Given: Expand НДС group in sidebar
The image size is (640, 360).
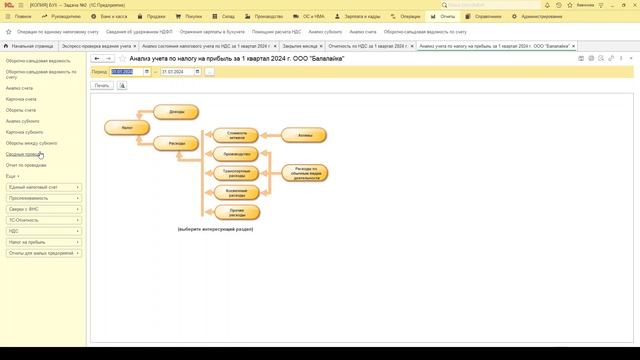Looking at the screenshot, I should pyautogui.click(x=44, y=231).
